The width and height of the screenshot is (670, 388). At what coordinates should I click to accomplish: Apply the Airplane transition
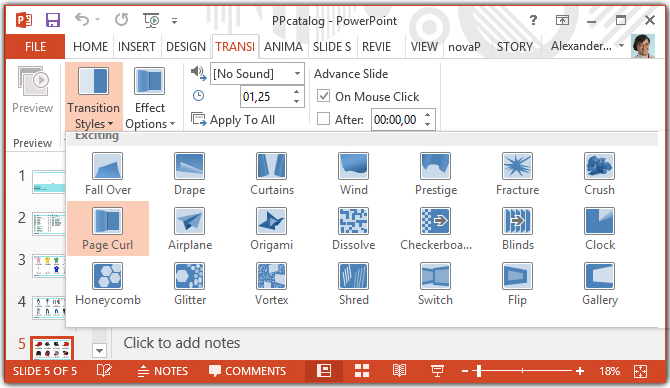click(190, 229)
